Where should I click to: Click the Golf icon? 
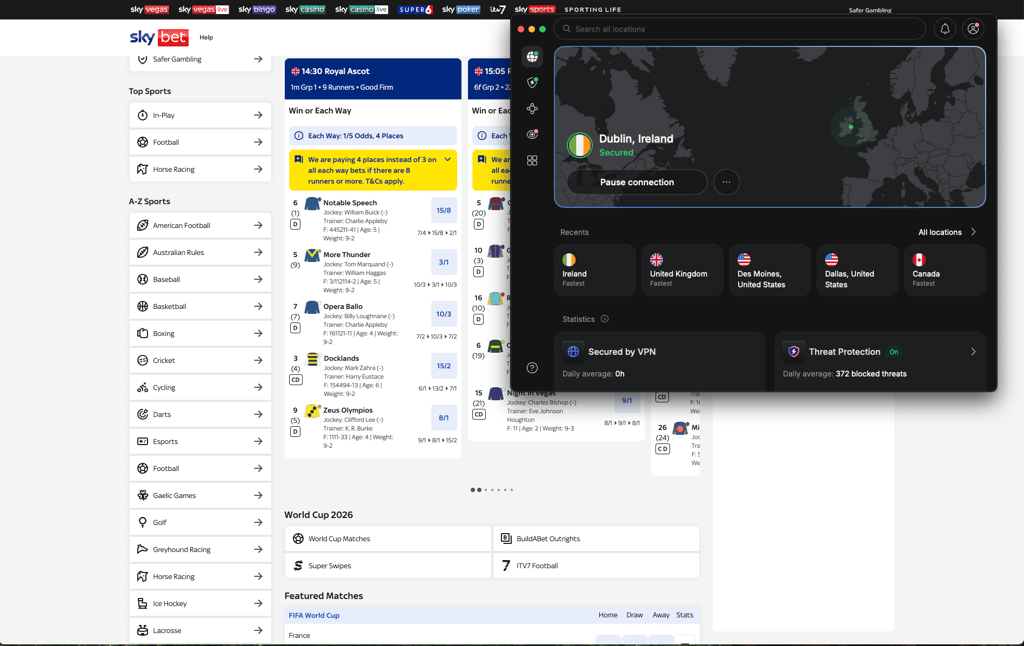point(142,522)
